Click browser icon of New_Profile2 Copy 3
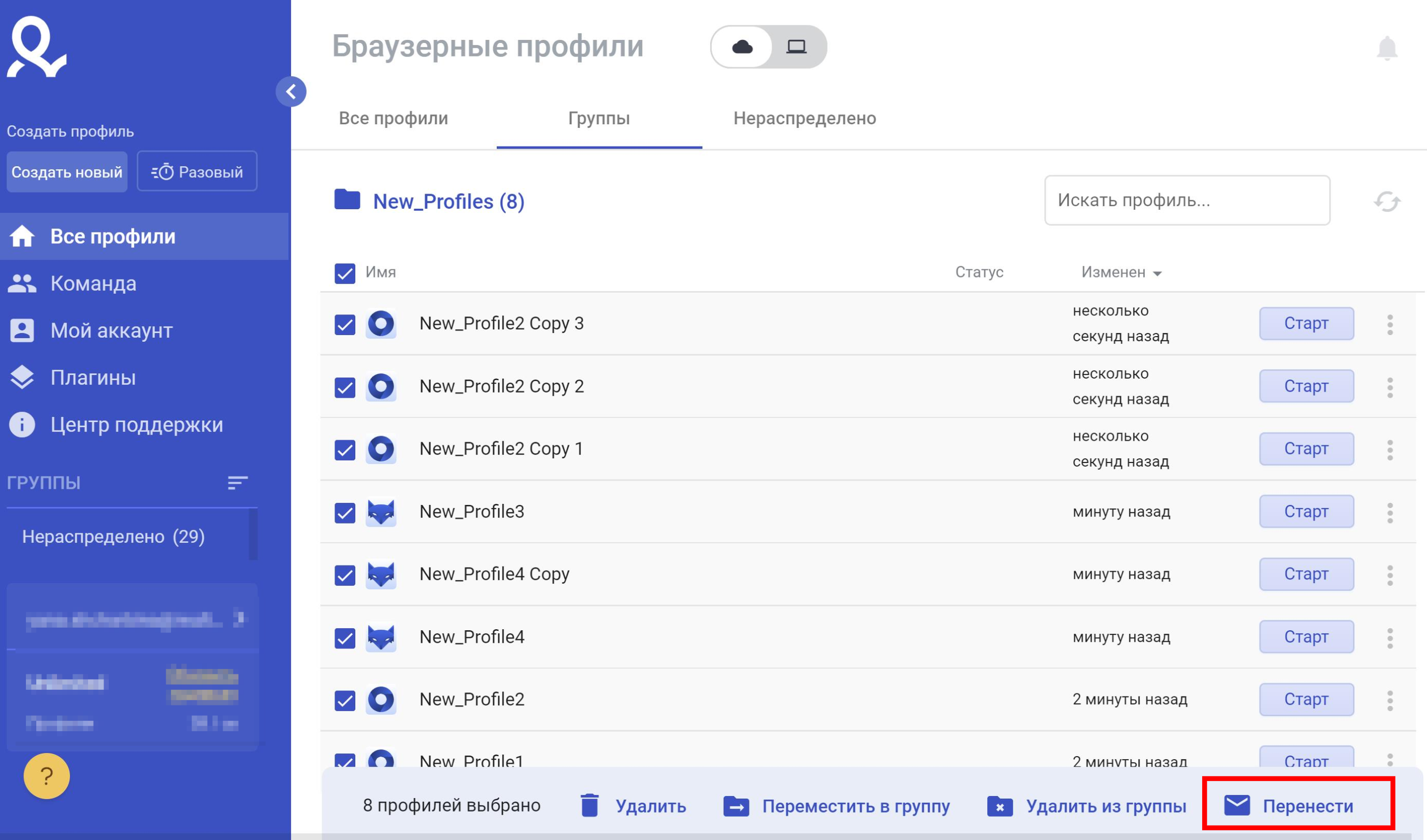Image resolution: width=1427 pixels, height=840 pixels. 381,324
